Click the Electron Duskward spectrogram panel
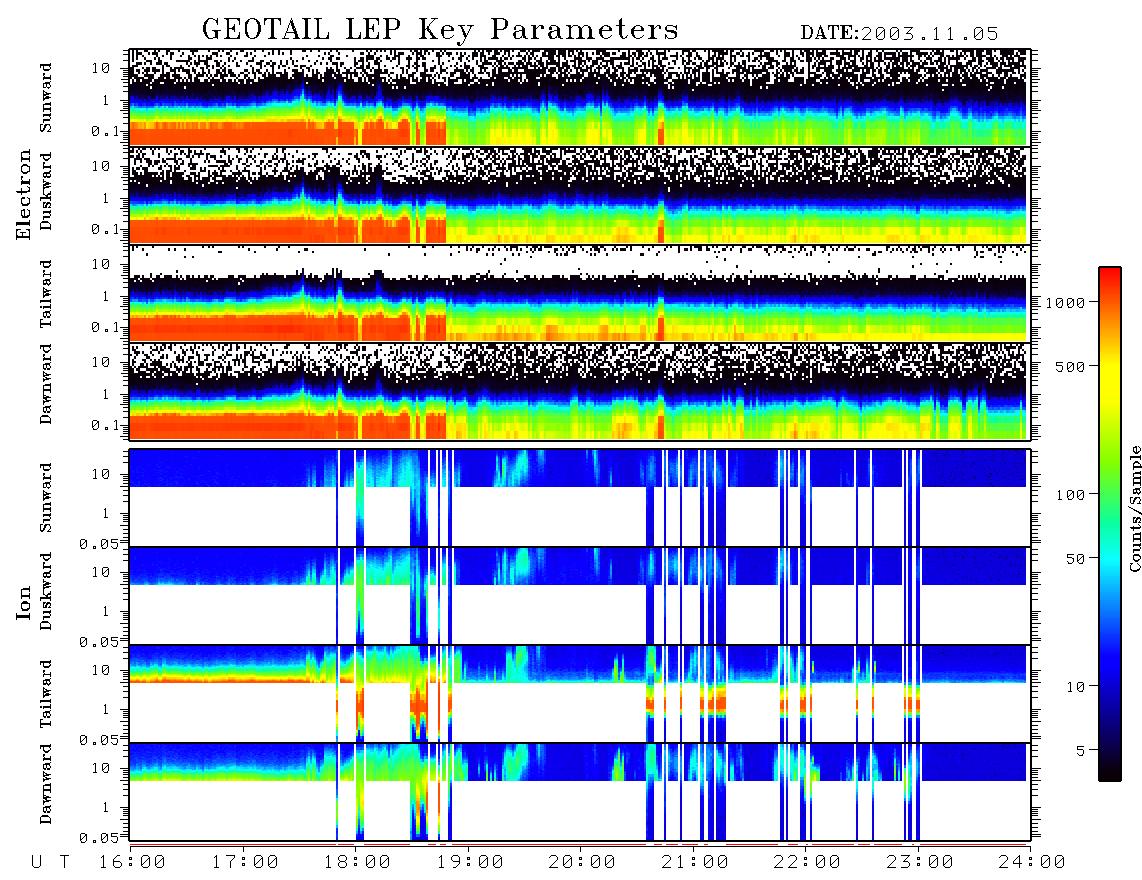The height and width of the screenshot is (880, 1142). tap(578, 195)
